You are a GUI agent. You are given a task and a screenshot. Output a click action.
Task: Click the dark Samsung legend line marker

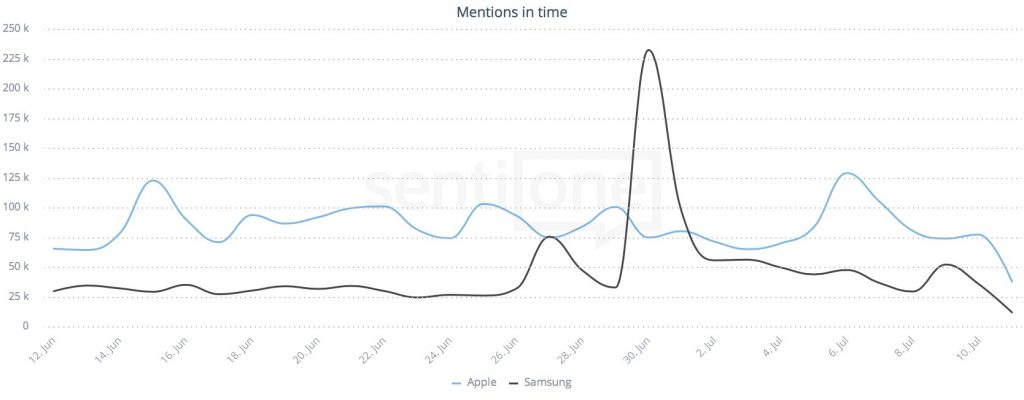515,383
